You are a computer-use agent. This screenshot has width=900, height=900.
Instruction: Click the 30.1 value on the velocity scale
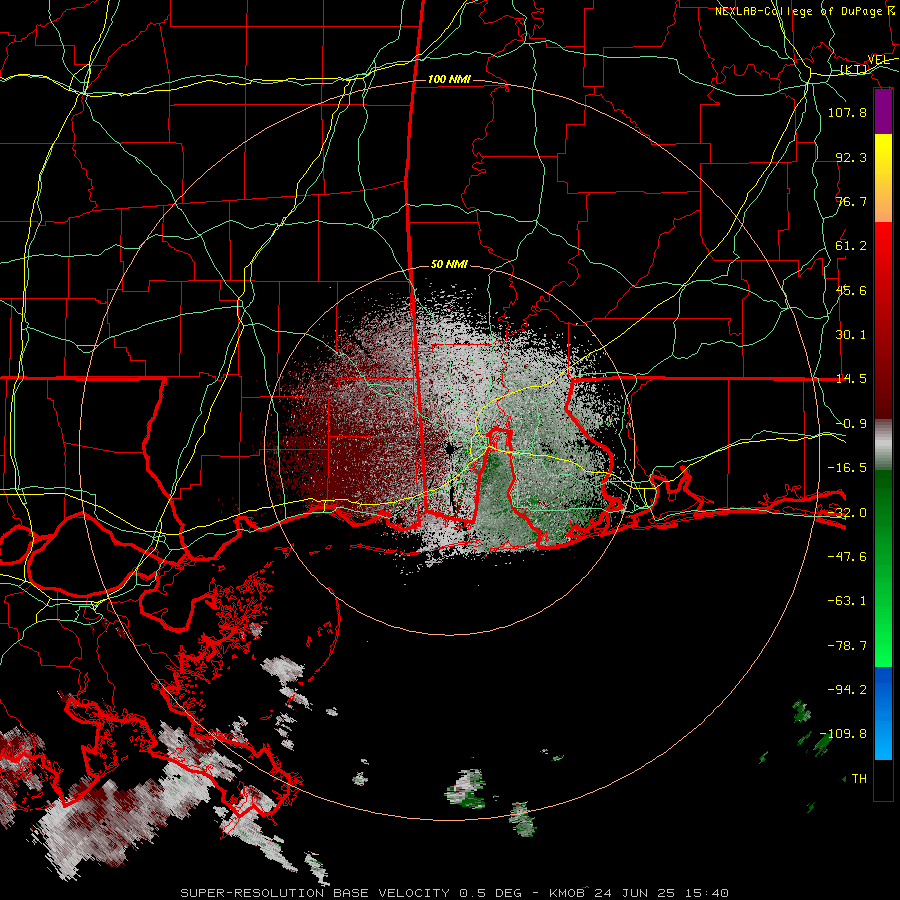[x=852, y=335]
